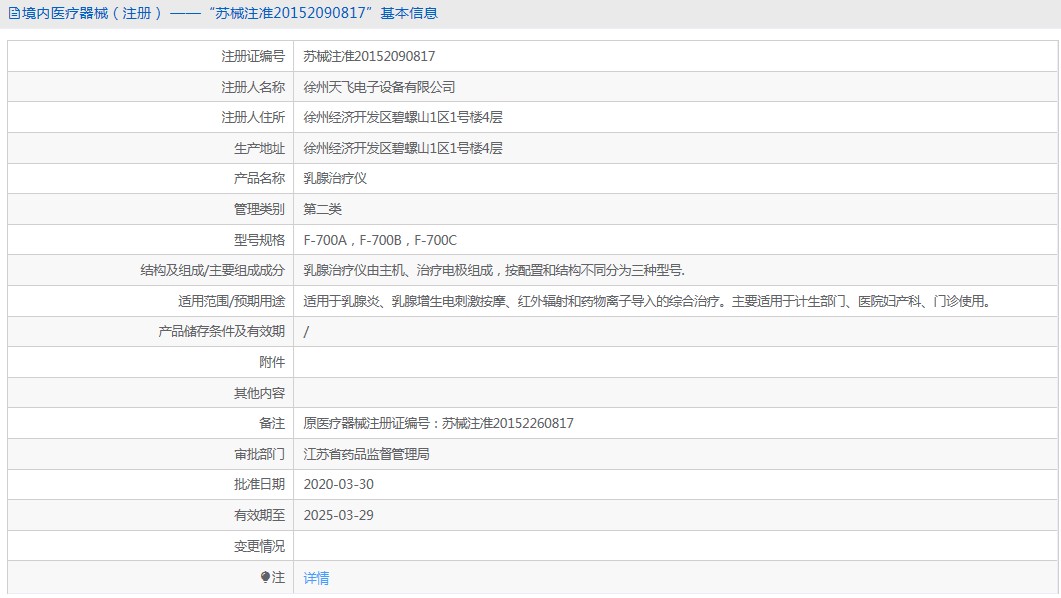Image resolution: width=1061 pixels, height=598 pixels.
Task: Click the document icon in the page header
Action: [14, 14]
